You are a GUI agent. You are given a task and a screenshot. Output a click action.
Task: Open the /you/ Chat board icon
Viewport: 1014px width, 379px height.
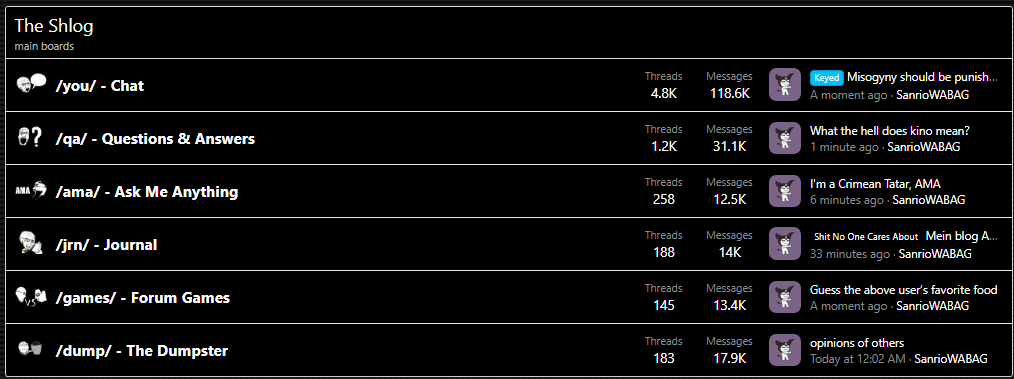31,85
